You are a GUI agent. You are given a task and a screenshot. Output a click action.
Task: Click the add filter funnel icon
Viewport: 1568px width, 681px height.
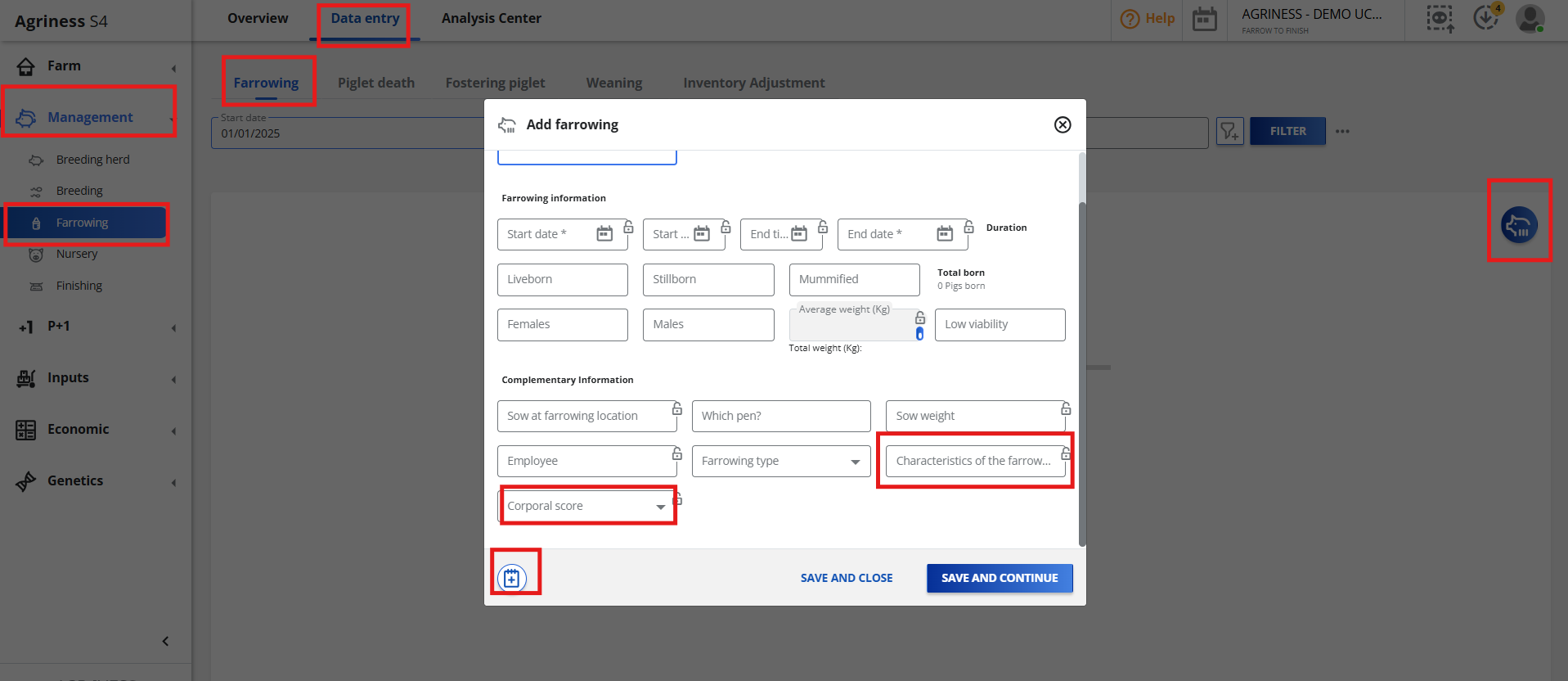coord(1229,131)
